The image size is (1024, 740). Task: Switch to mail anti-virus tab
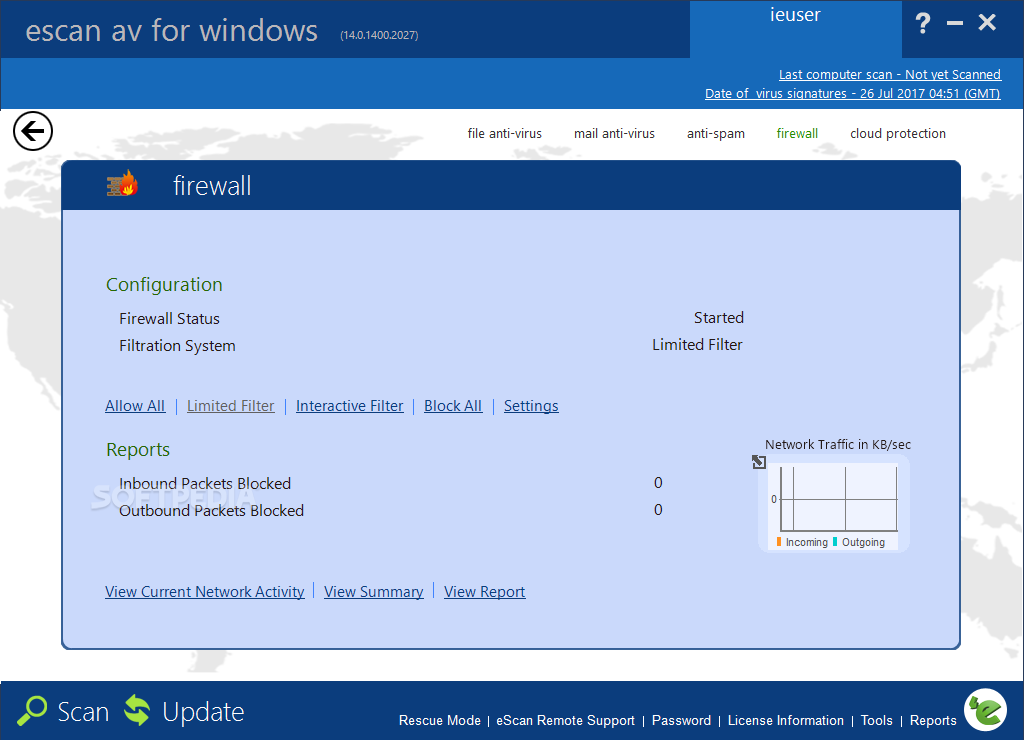click(x=614, y=133)
